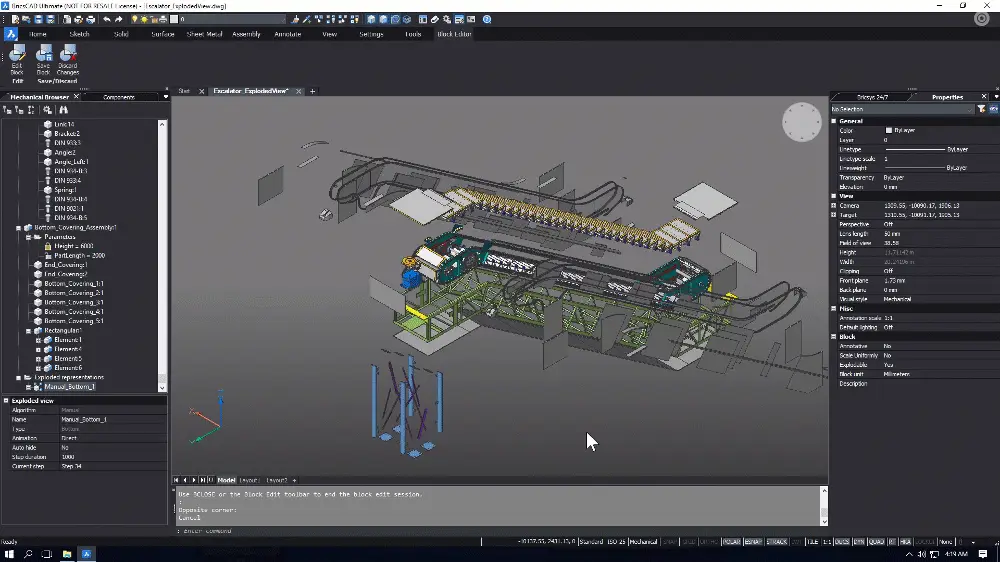Image resolution: width=1000 pixels, height=562 pixels.
Task: Collapse the Rectangular:1 tree node
Action: (29, 330)
